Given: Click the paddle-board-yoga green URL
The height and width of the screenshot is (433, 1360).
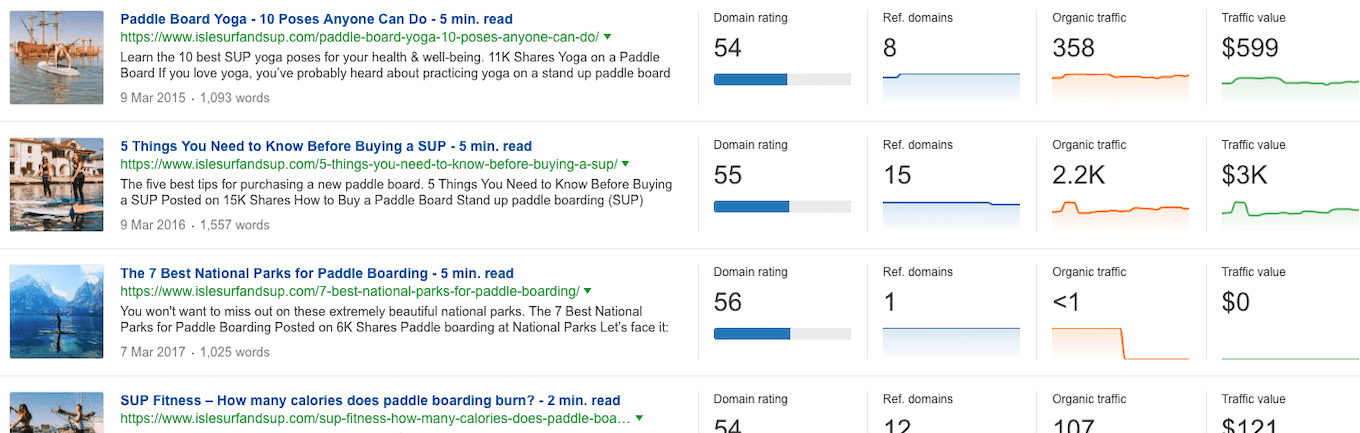Looking at the screenshot, I should (x=359, y=37).
